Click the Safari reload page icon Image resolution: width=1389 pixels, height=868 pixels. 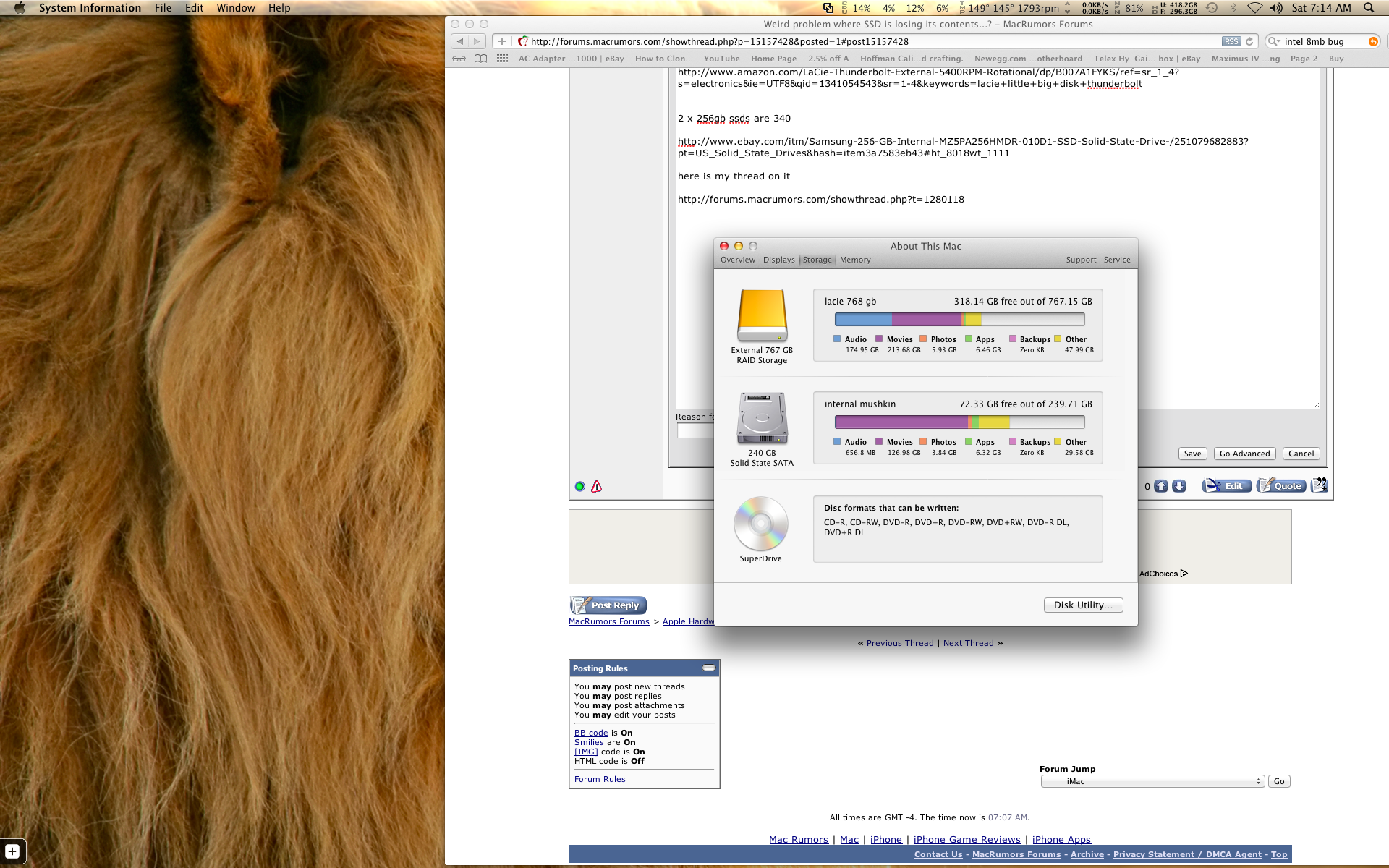click(x=1249, y=41)
